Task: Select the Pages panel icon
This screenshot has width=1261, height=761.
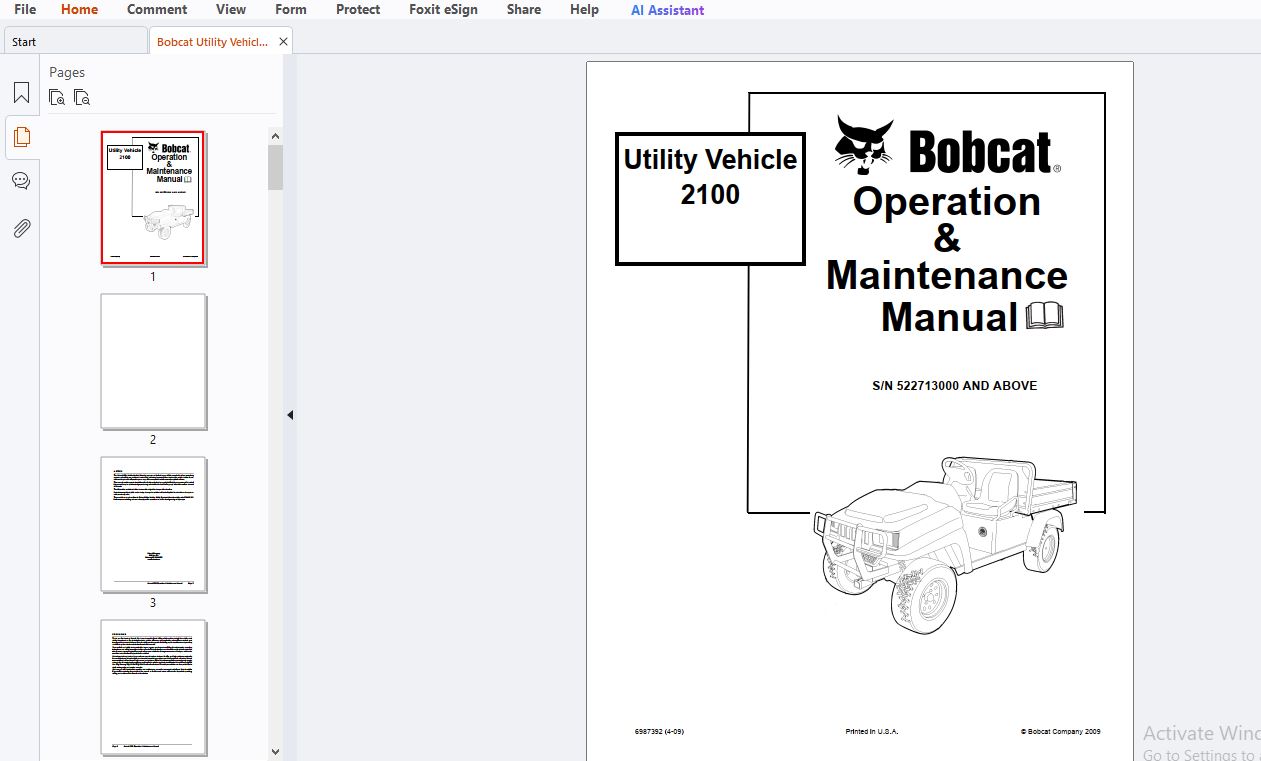Action: point(21,137)
